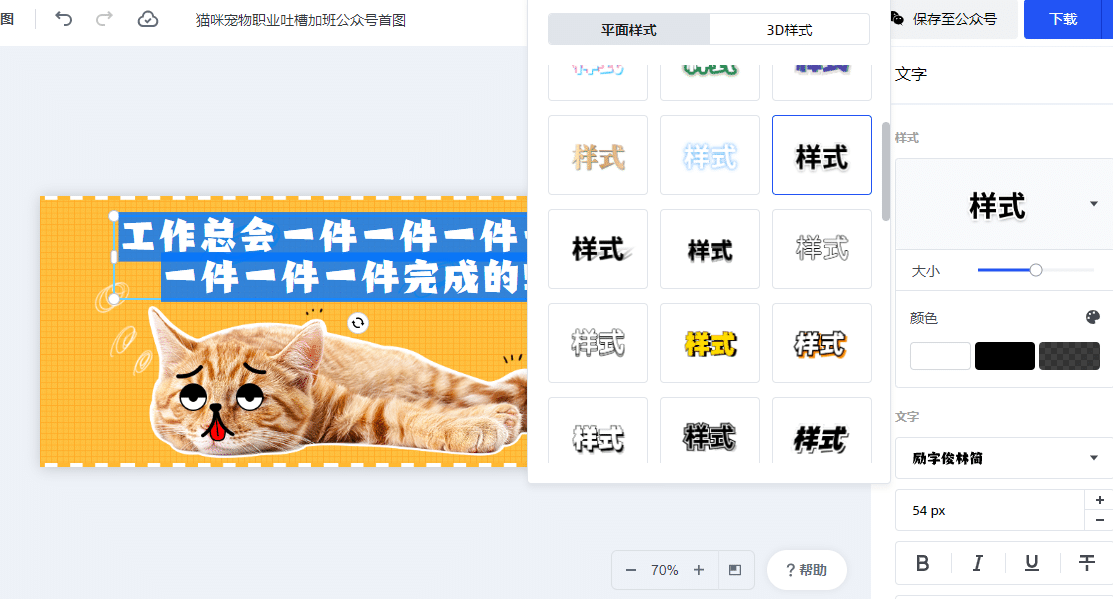The image size is (1113, 599).
Task: Click the rotate handle below the text box
Action: 358,323
